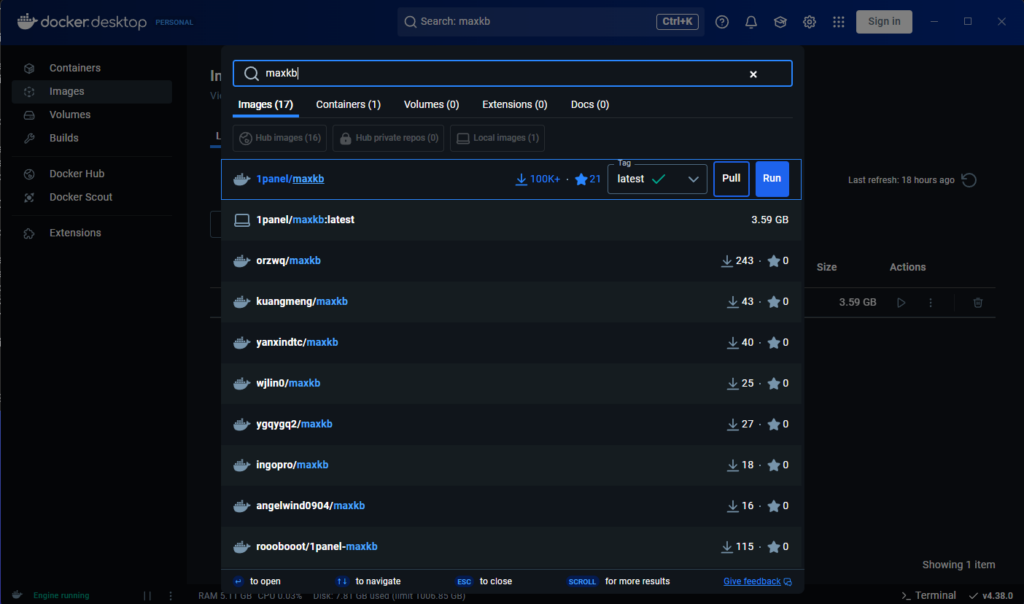Click the Docker Desktop whale logo
This screenshot has width=1024, height=604.
click(26, 22)
